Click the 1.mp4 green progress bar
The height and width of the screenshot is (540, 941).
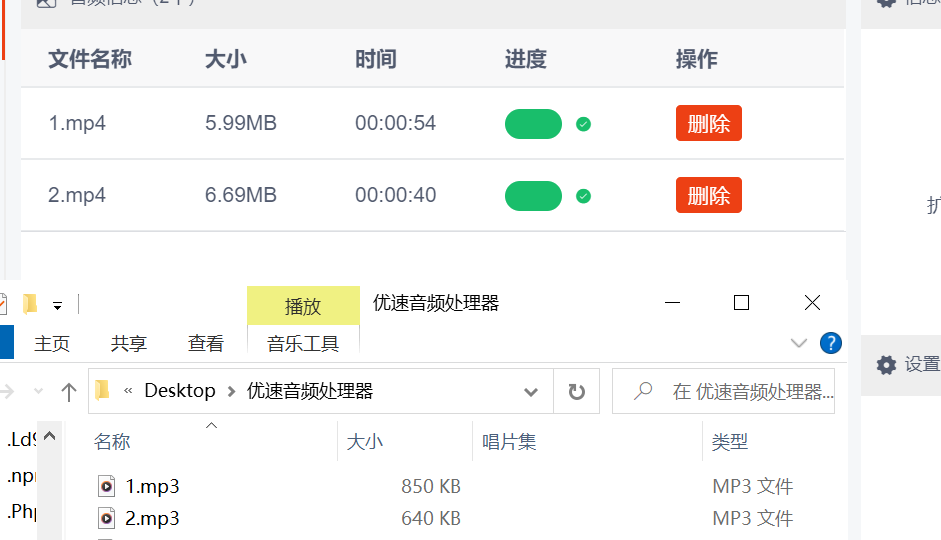[x=534, y=124]
